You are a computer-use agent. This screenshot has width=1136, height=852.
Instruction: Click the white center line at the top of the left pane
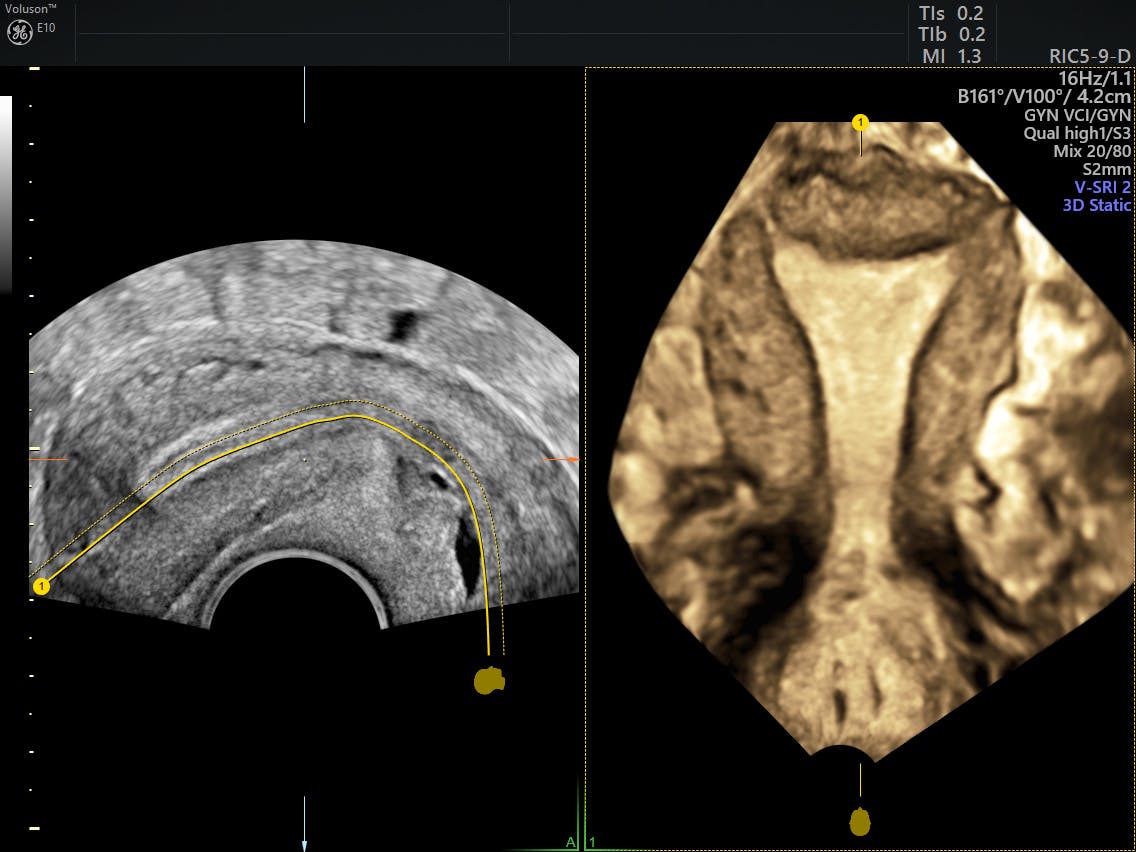pos(305,95)
